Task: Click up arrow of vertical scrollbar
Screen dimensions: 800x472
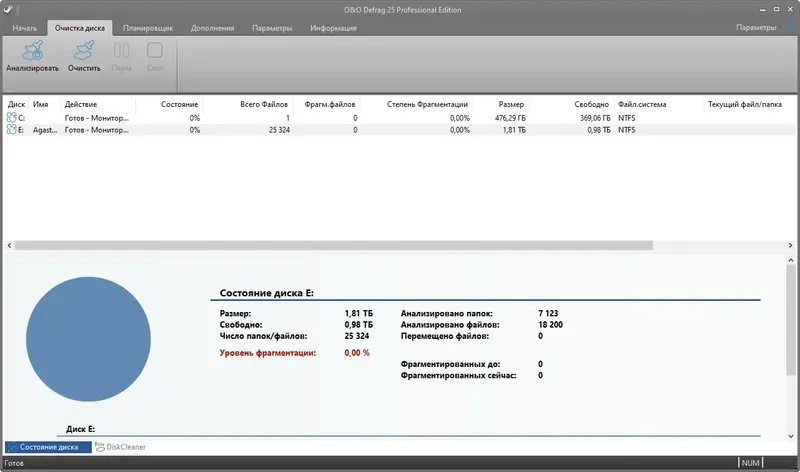Action: pos(791,260)
